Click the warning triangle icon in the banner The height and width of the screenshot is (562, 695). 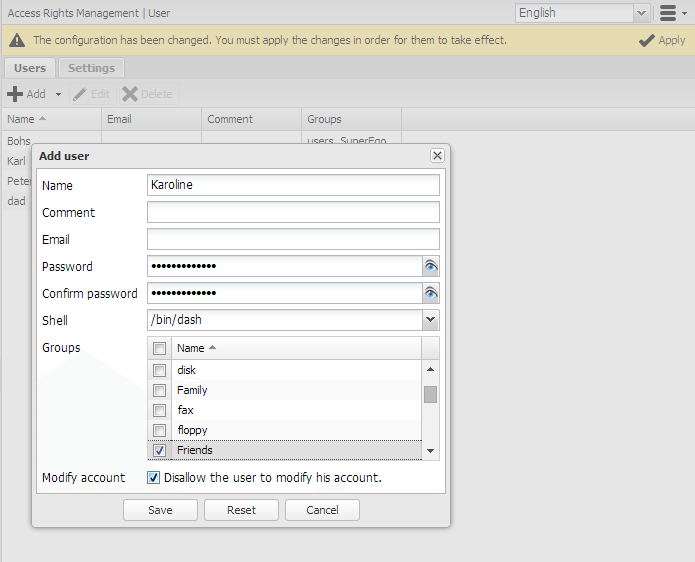coord(17,40)
